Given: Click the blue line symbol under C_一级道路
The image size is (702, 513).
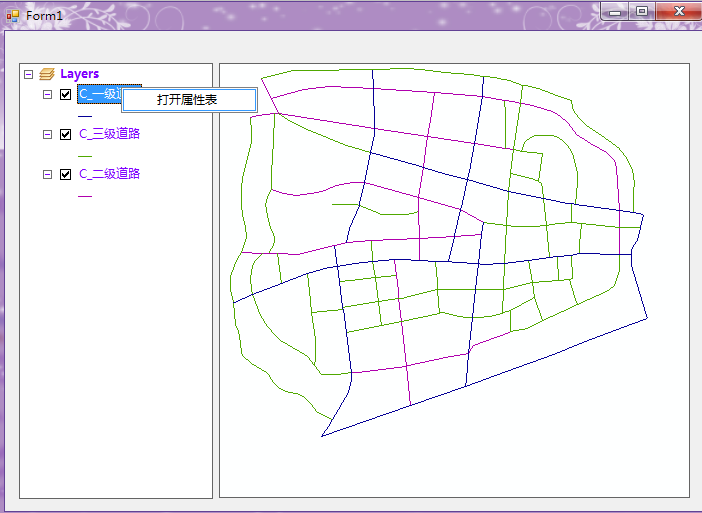Looking at the screenshot, I should (85, 115).
